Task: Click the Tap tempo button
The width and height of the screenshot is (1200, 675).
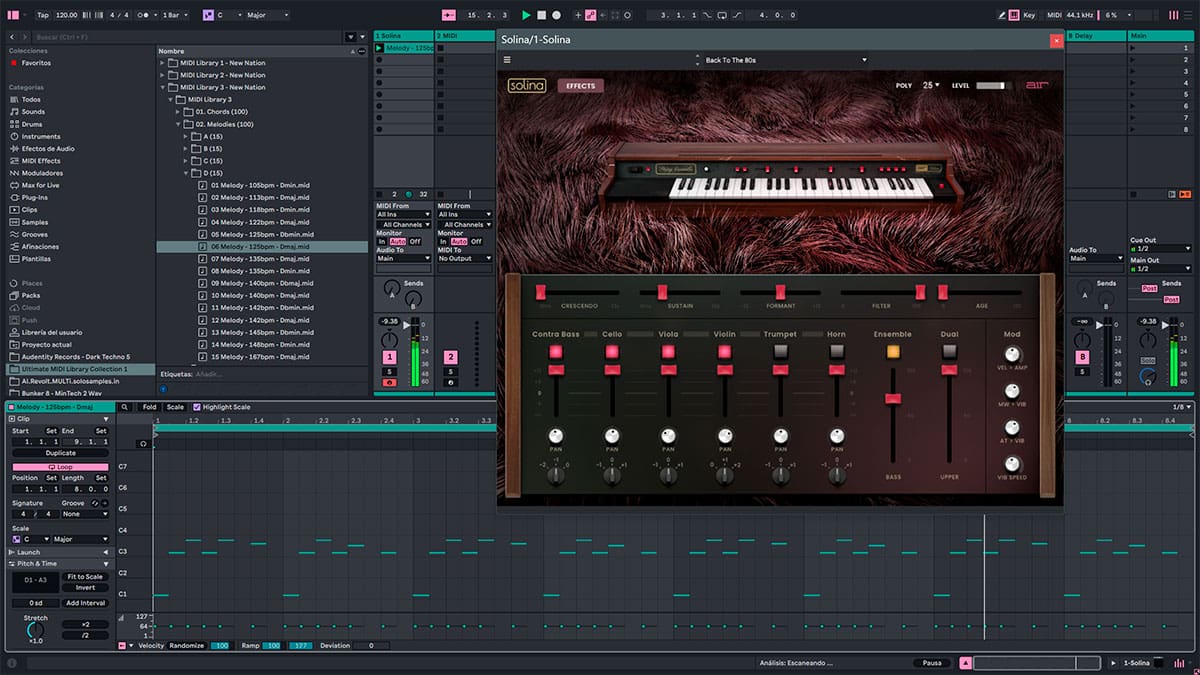Action: pos(42,15)
